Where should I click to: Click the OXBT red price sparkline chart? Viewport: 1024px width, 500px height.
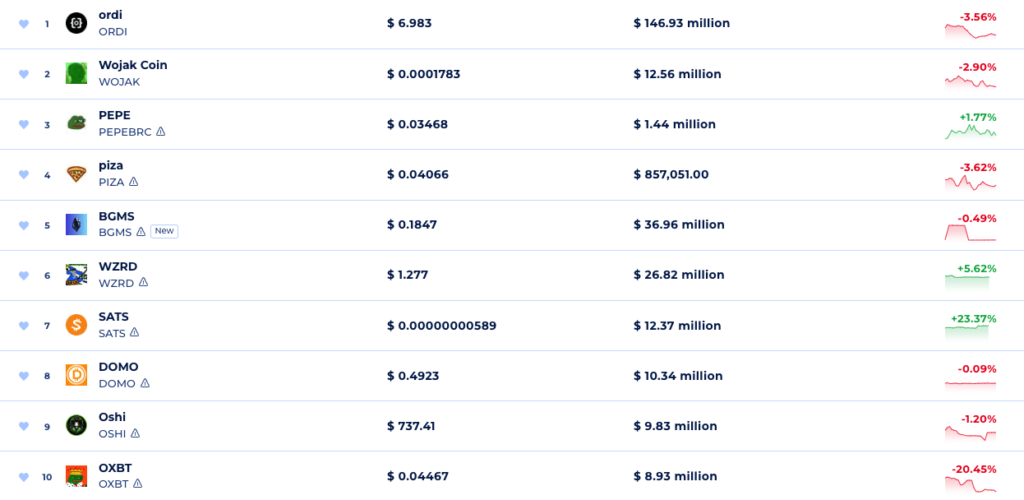click(970, 484)
